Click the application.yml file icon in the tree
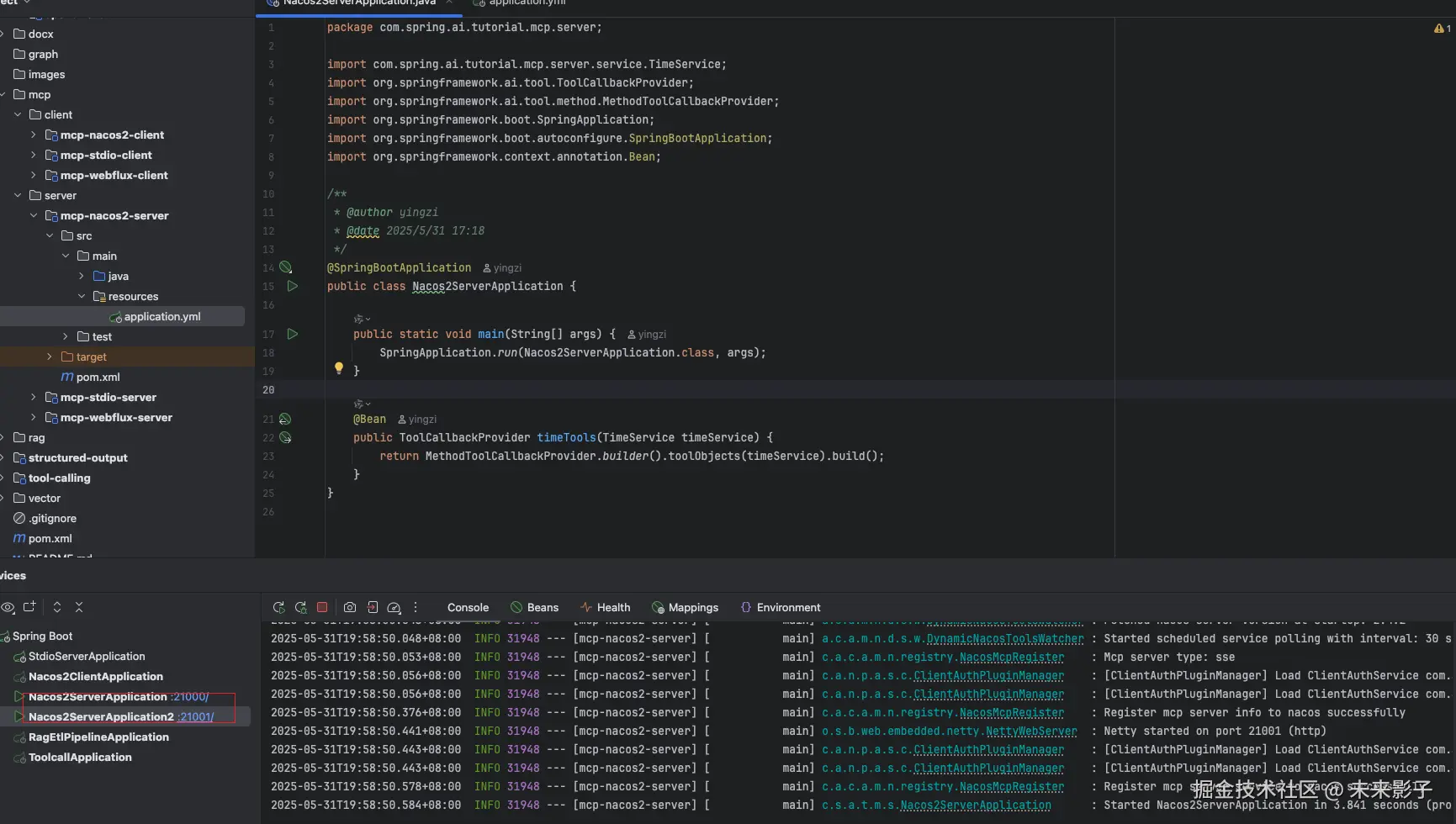 (115, 317)
